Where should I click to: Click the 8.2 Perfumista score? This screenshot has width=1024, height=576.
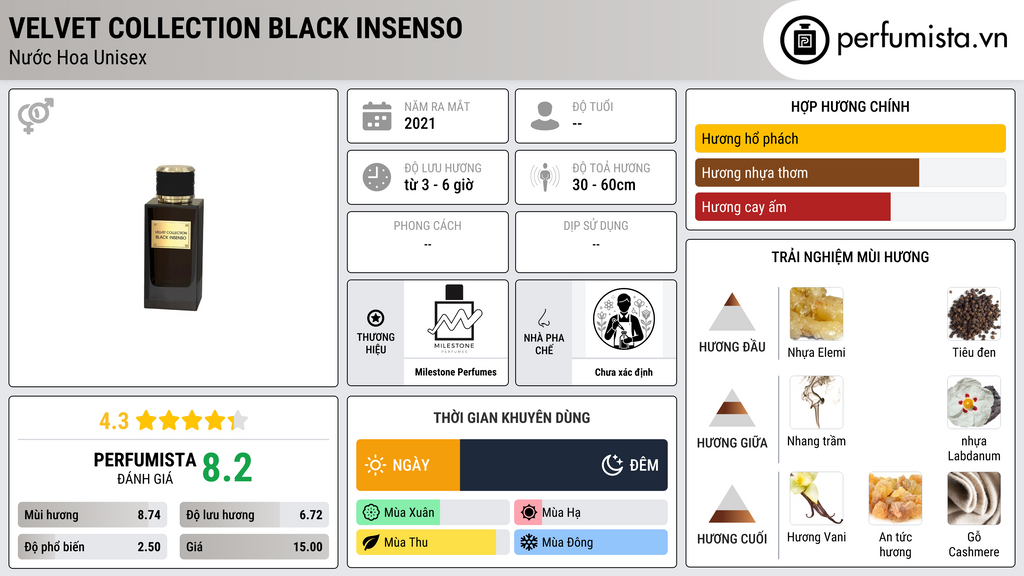coord(227,468)
